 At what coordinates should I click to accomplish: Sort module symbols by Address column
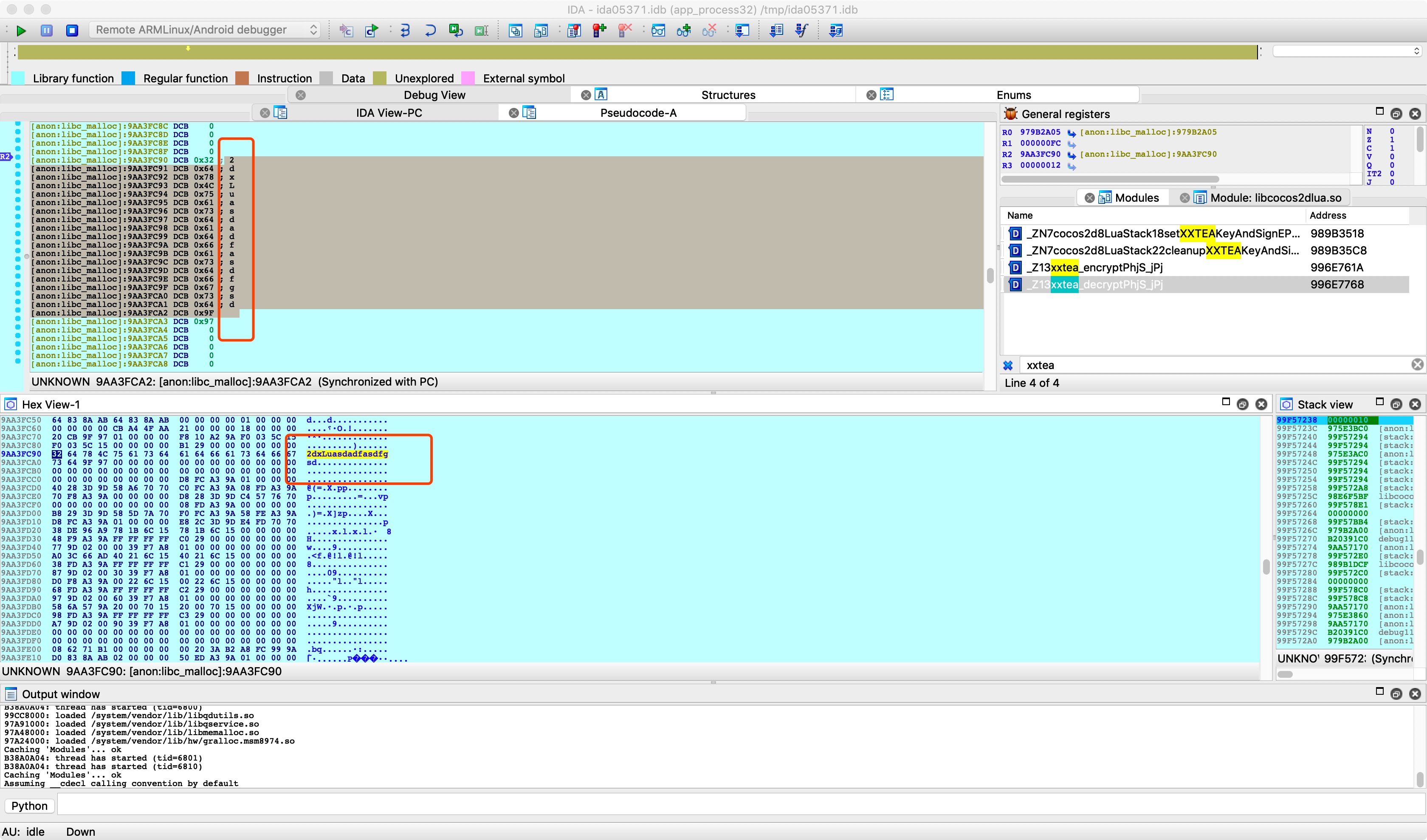(x=1357, y=215)
